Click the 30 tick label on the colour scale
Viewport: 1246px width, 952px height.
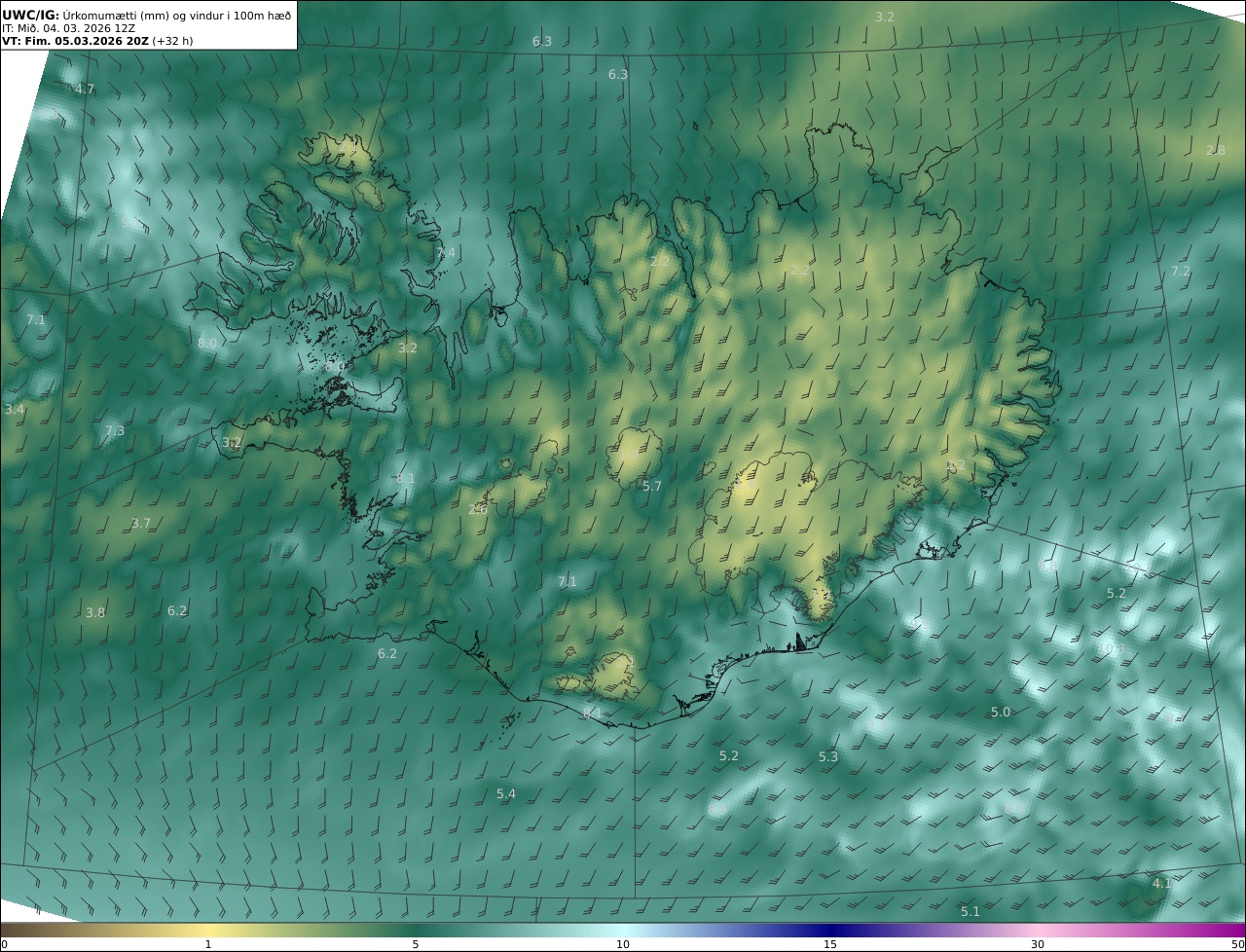point(1038,945)
